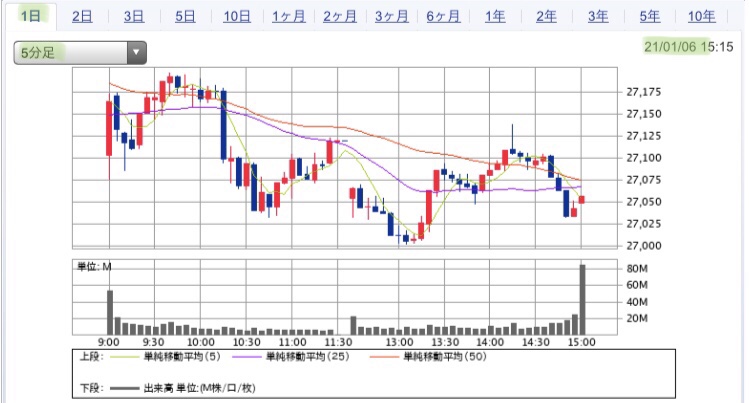
Task: Show the 1ヶ月 chart range
Action: [x=289, y=17]
